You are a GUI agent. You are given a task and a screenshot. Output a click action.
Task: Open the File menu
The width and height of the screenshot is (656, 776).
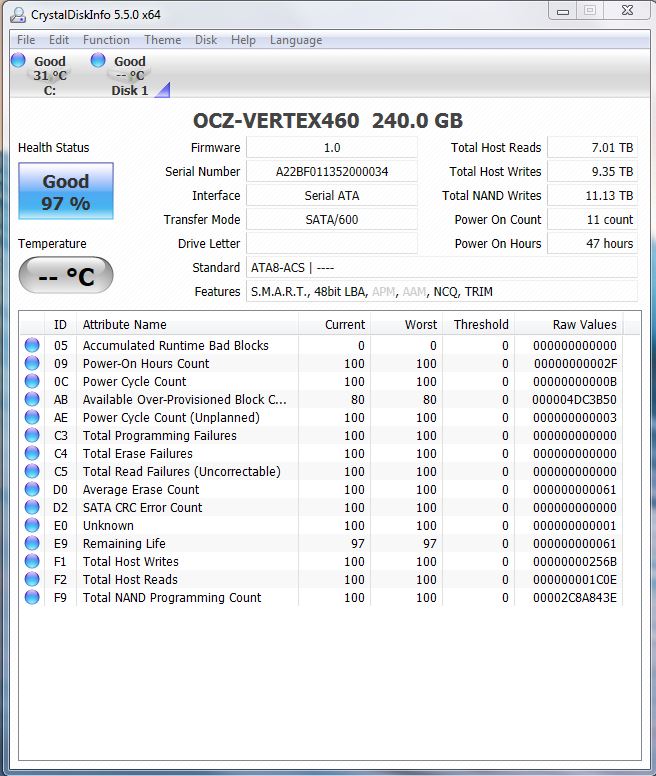click(26, 40)
